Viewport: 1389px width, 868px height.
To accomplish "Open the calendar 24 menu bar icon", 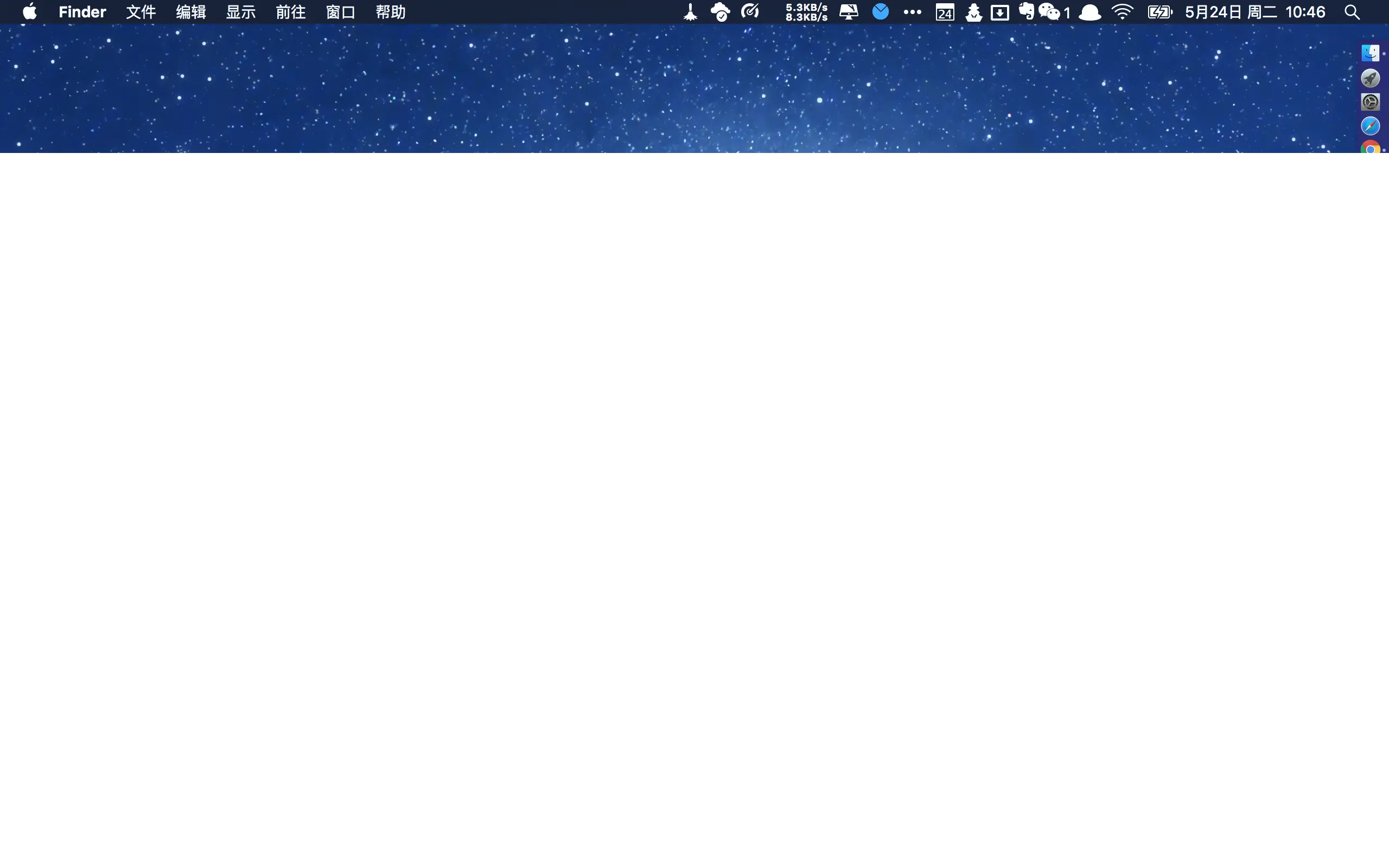I will [x=945, y=12].
